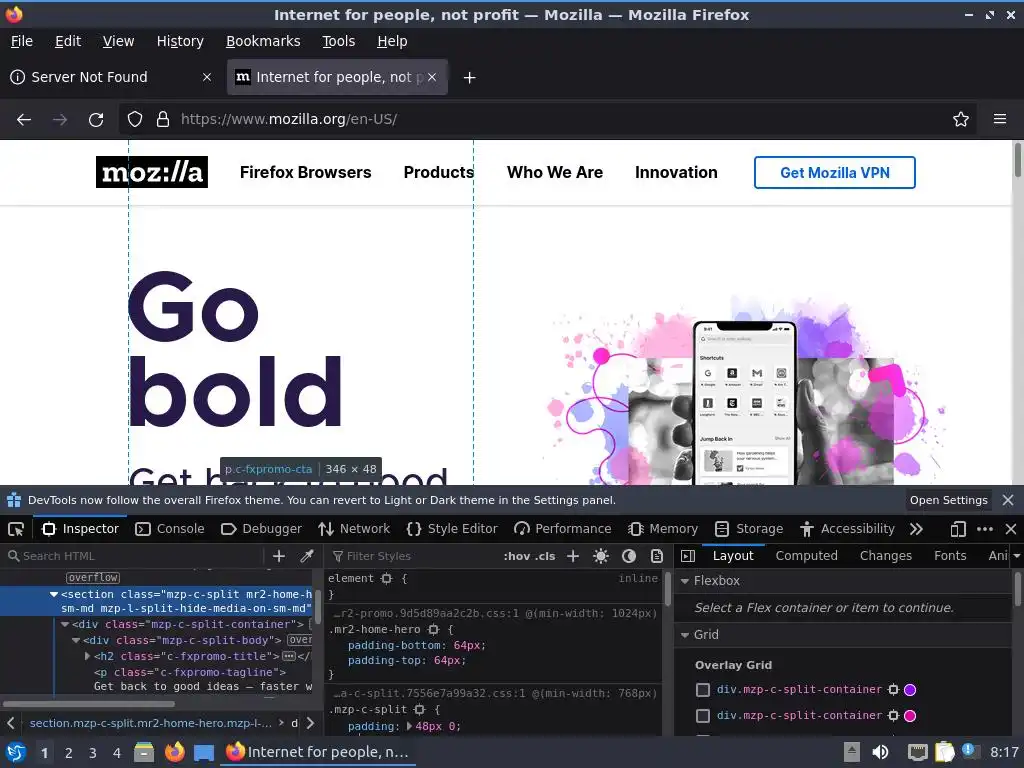Viewport: 1024px width, 768px height.
Task: Expand the h2 c-fxpromo-title node
Action: tap(88, 656)
